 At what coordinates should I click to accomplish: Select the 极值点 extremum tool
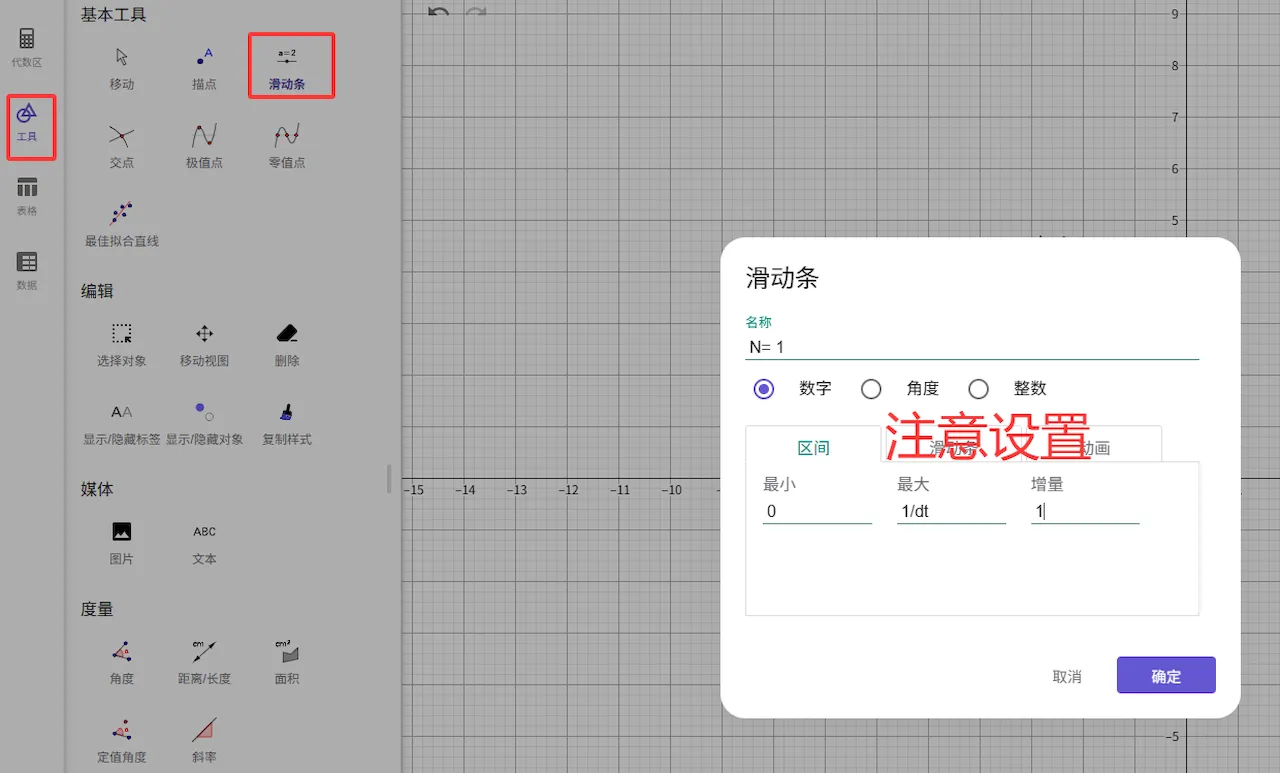pos(204,144)
